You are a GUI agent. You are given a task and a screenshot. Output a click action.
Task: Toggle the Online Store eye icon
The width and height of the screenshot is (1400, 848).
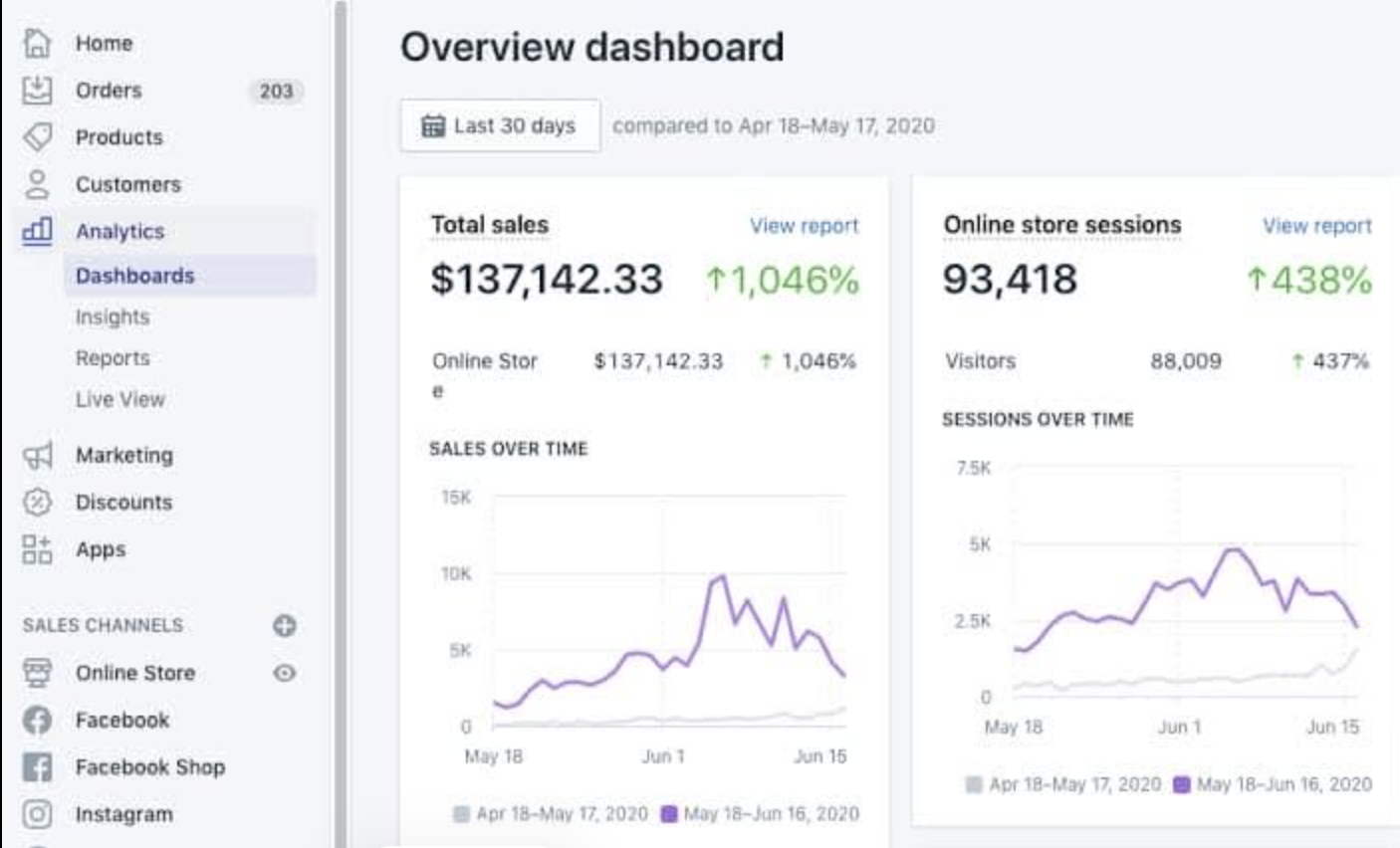click(x=284, y=673)
